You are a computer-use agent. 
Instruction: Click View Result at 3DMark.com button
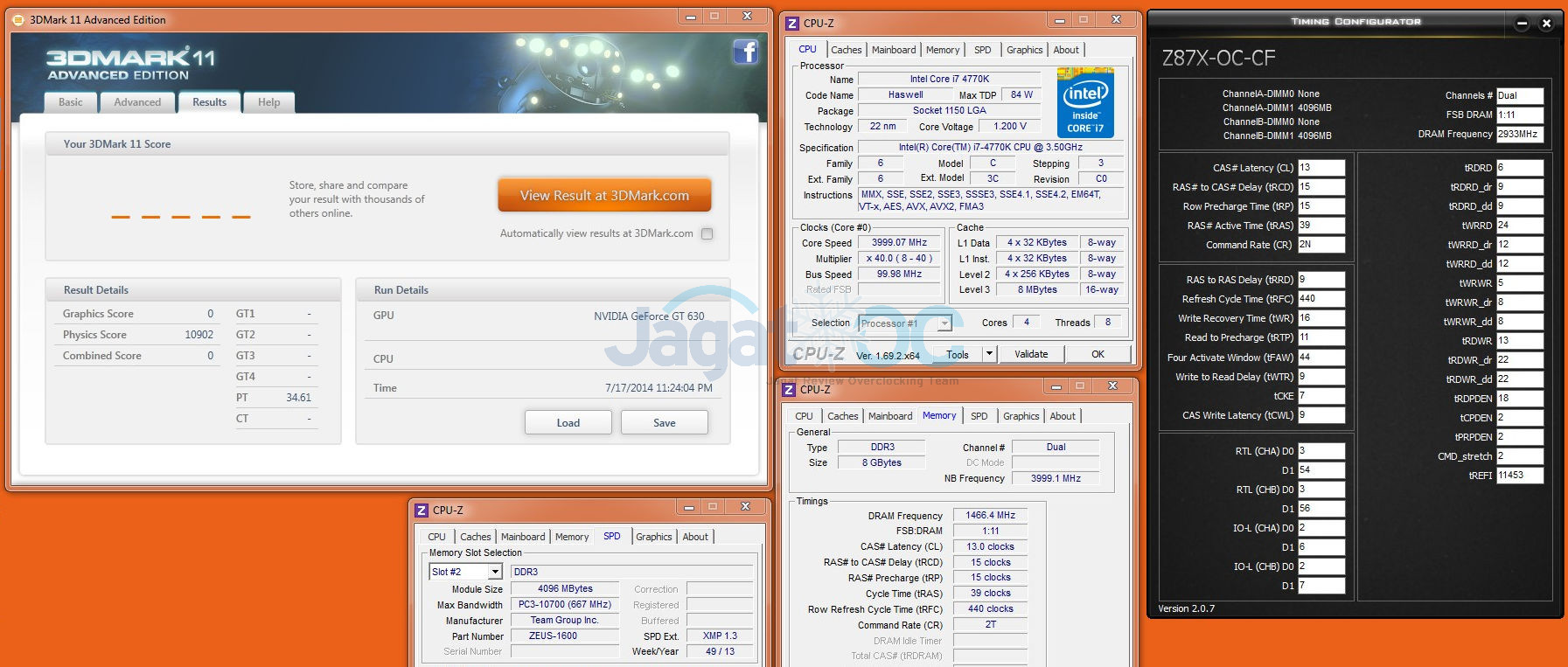tap(604, 196)
